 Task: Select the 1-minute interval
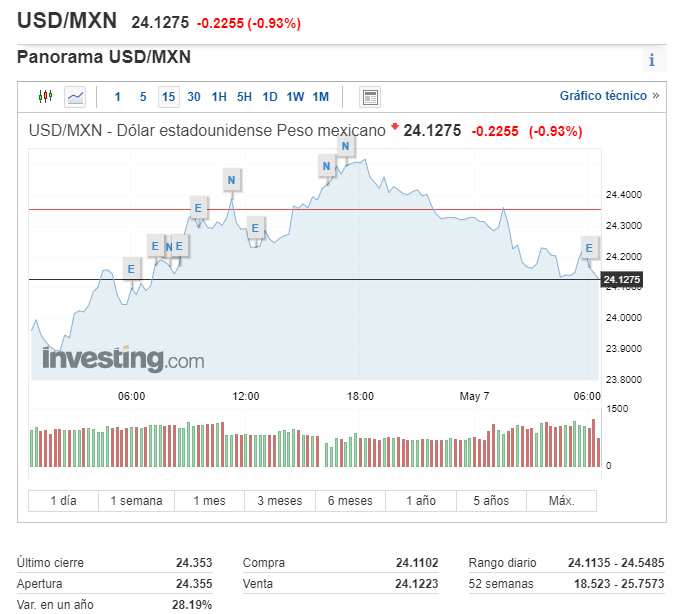117,97
